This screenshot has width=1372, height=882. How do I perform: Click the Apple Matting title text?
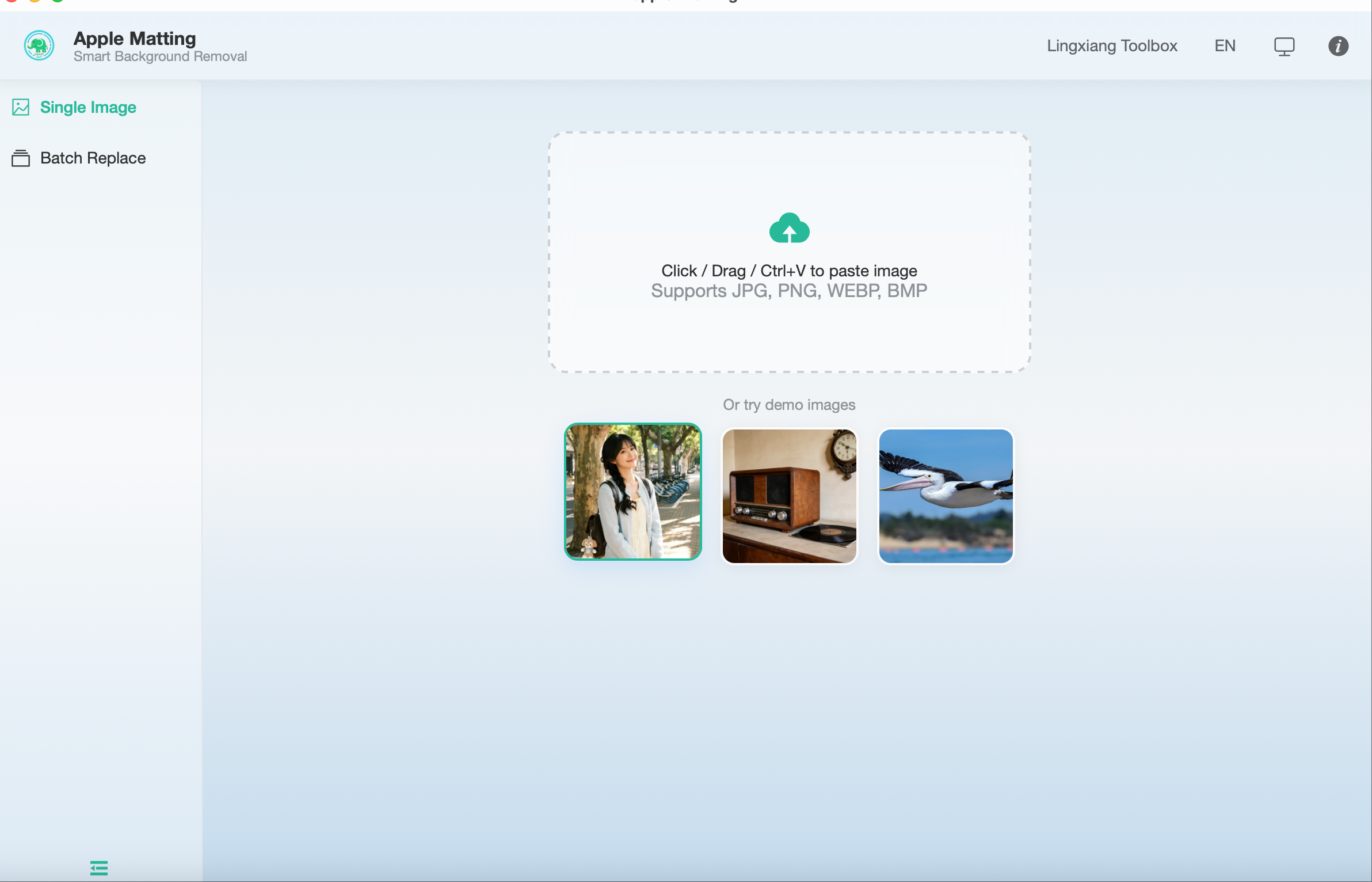tap(135, 39)
